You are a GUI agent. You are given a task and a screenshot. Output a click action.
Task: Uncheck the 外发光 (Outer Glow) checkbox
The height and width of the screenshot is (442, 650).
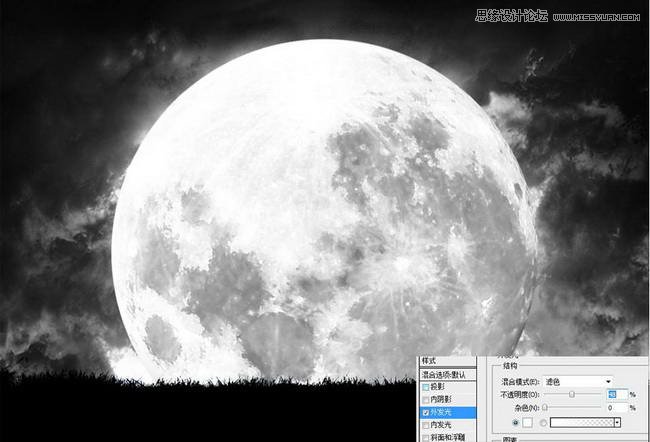[426, 412]
